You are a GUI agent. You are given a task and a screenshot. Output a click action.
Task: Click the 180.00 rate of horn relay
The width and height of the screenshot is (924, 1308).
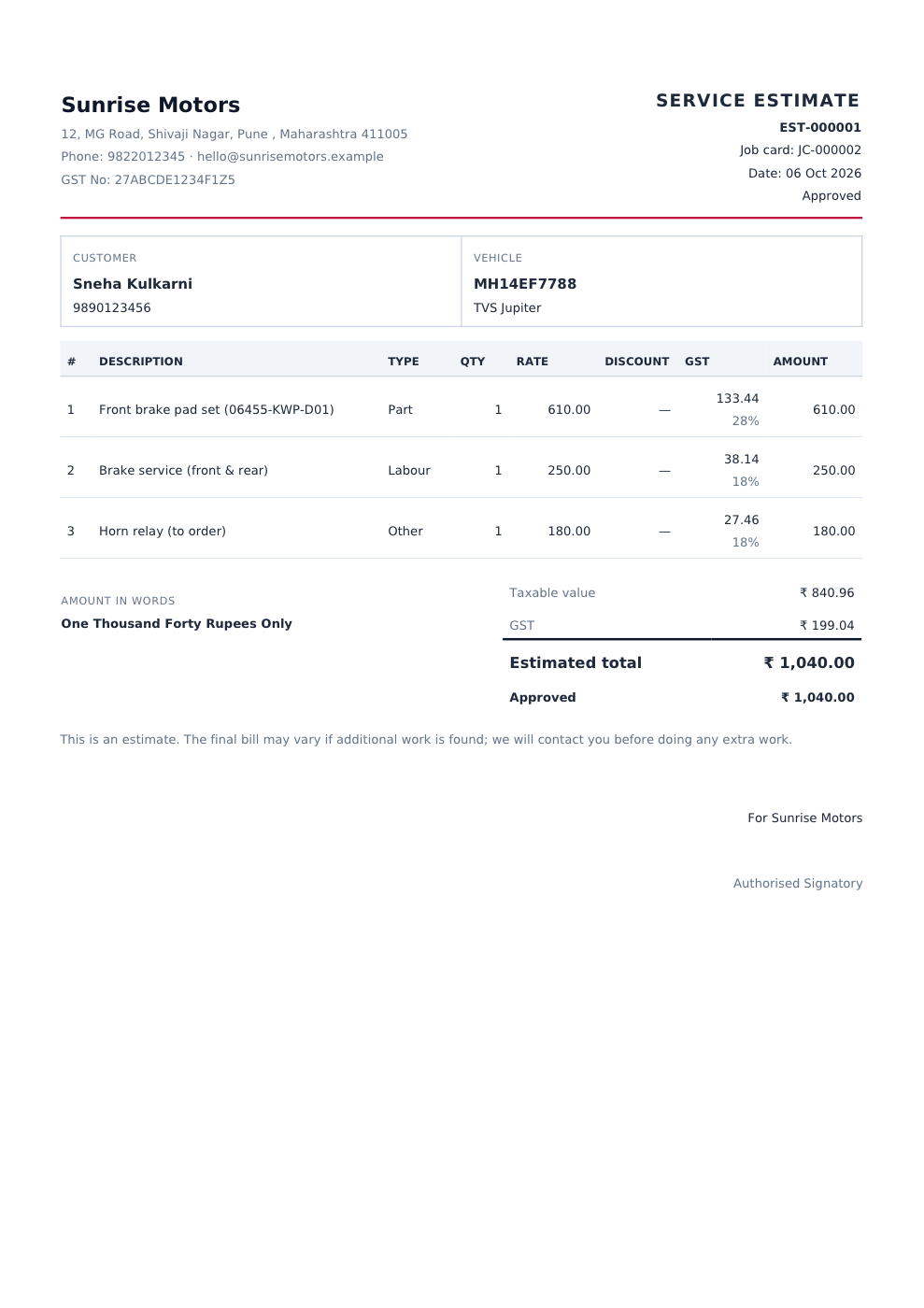tap(569, 531)
